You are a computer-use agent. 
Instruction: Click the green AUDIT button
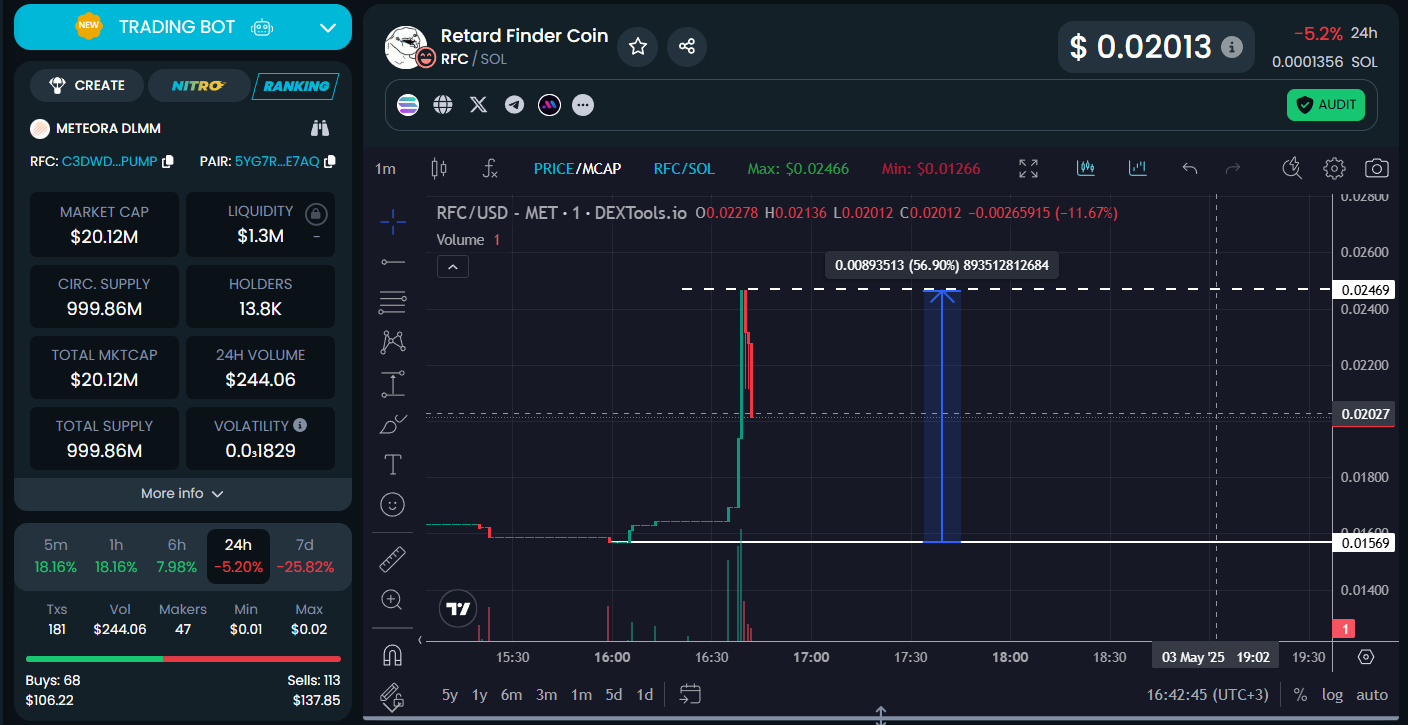pyautogui.click(x=1326, y=105)
